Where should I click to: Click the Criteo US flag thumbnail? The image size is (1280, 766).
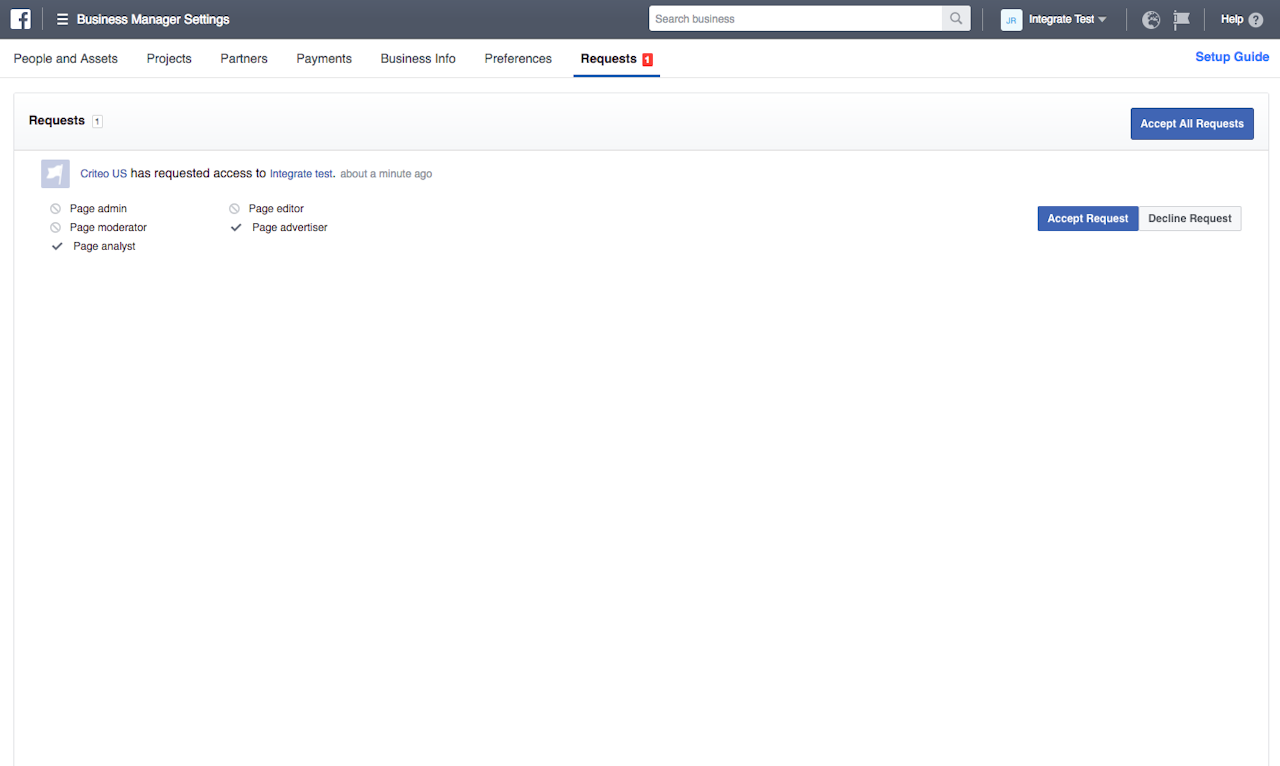pos(55,174)
